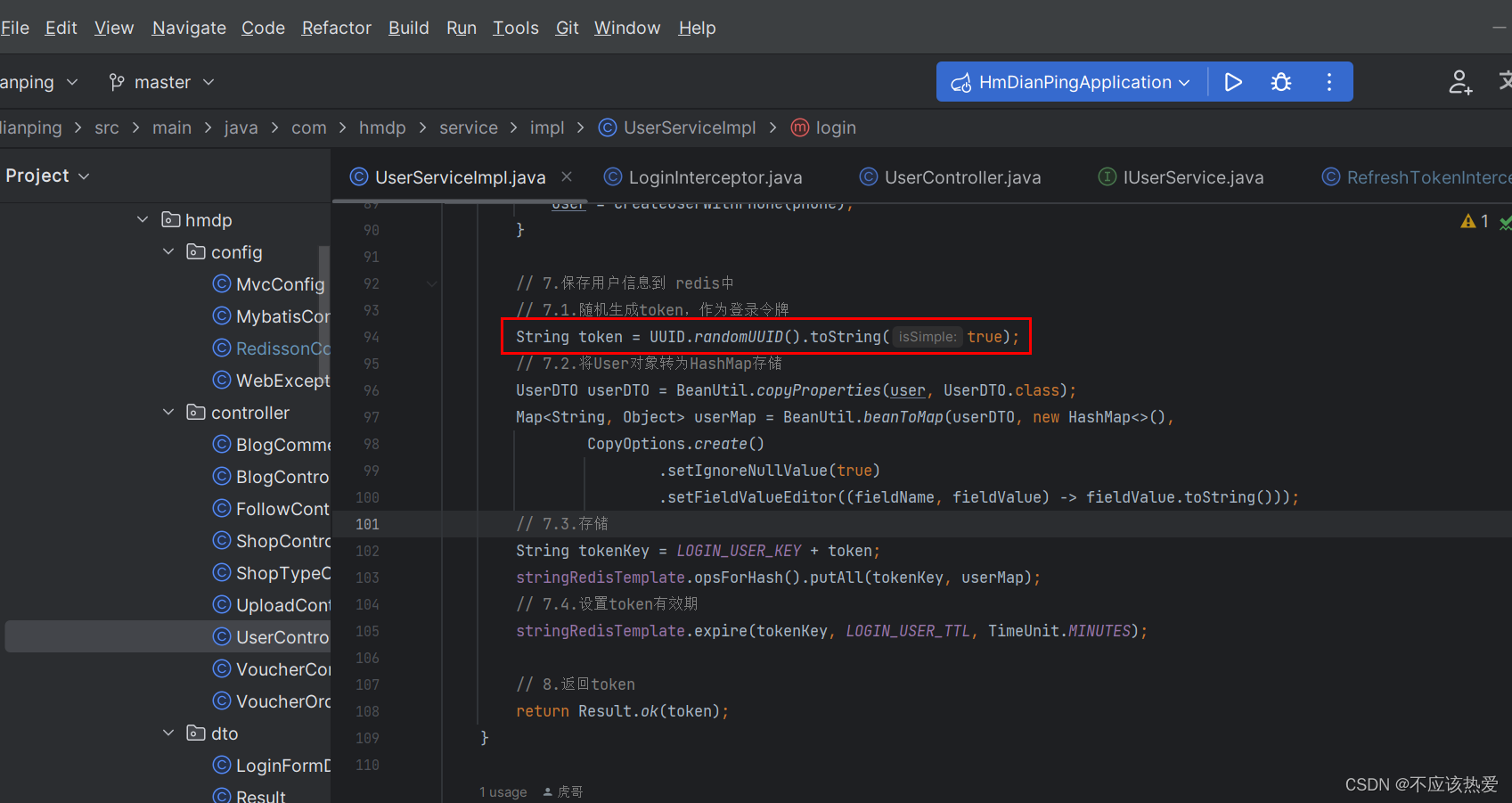Open the project name dropdown in toolbar
The height and width of the screenshot is (803, 1512).
tap(38, 82)
